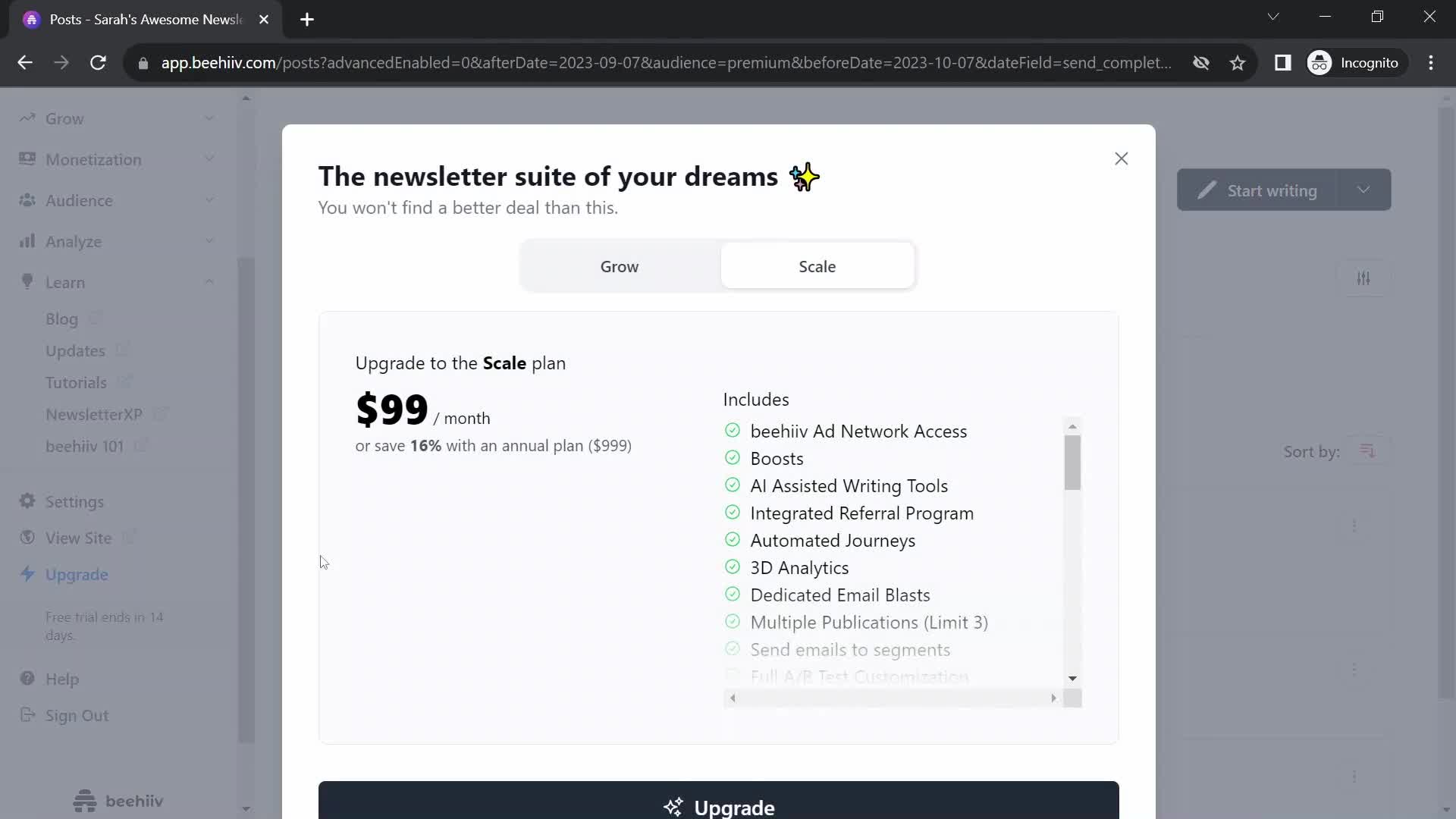Image resolution: width=1456 pixels, height=819 pixels.
Task: Toggle the beehiiv Ad Network Access feature
Action: (732, 431)
